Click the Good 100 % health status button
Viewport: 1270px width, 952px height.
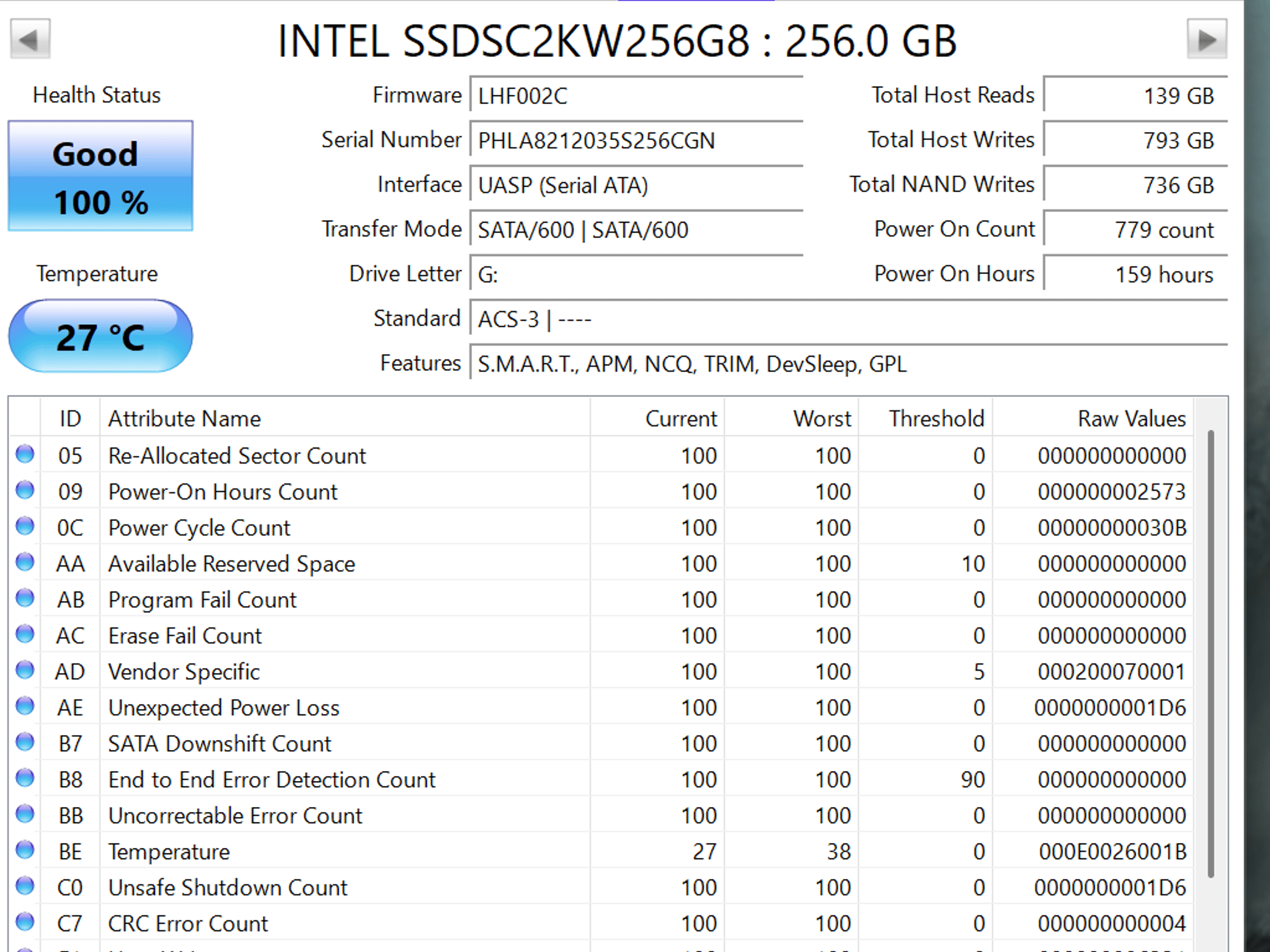(x=100, y=176)
